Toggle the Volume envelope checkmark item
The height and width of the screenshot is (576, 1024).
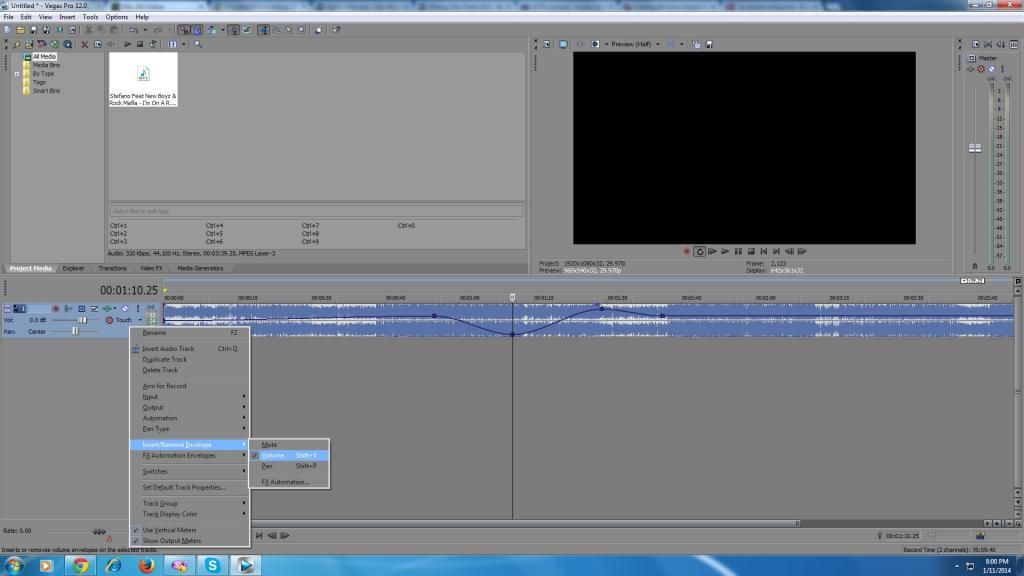click(x=289, y=455)
